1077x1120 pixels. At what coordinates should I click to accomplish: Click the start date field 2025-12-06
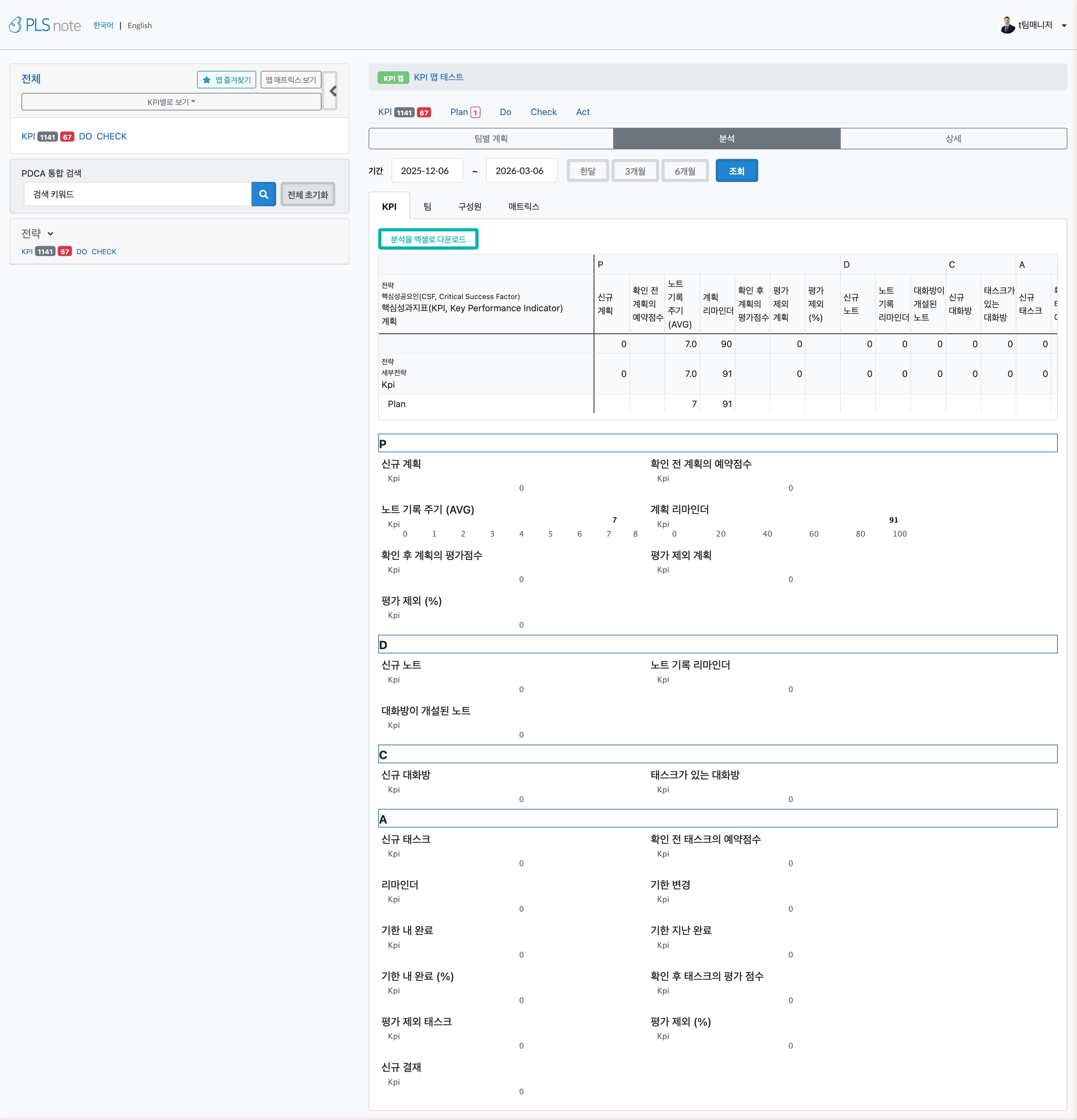tap(425, 171)
